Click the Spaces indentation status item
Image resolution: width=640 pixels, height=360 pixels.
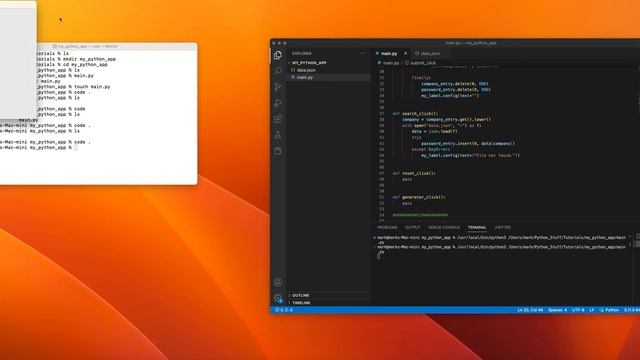coord(557,310)
